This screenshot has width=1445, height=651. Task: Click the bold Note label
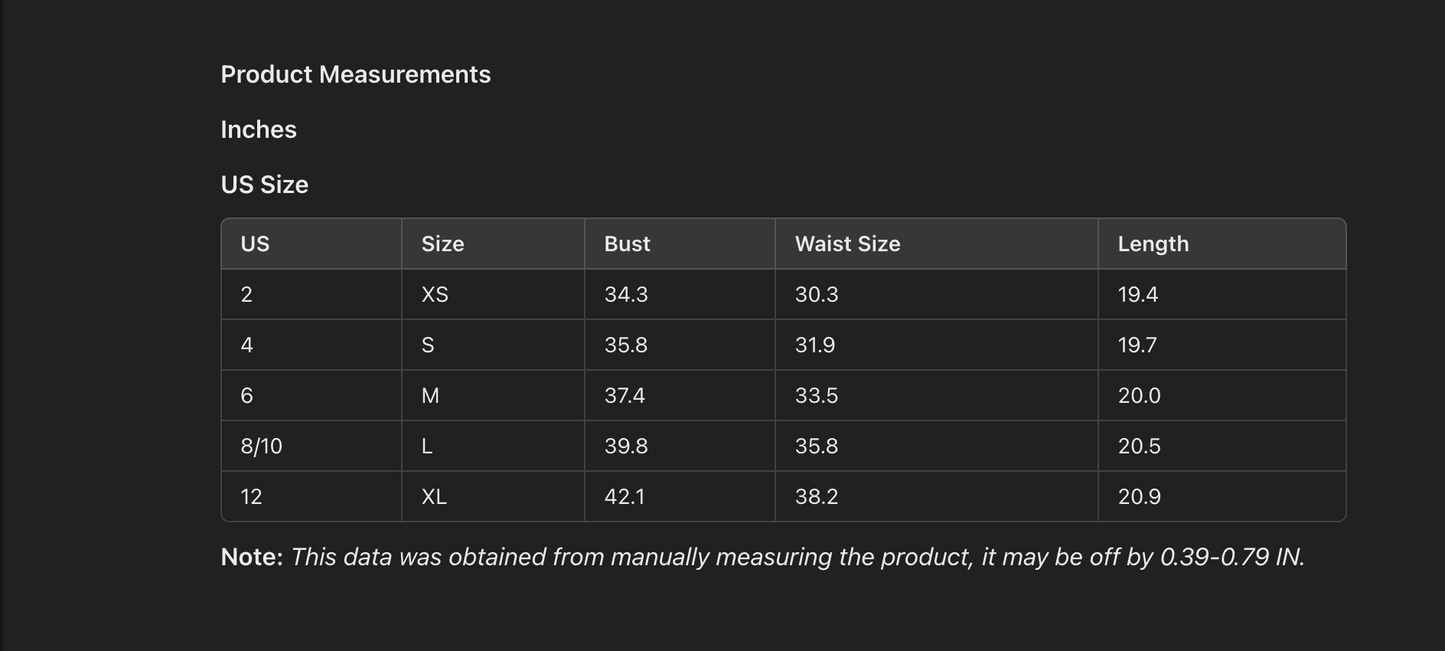[252, 557]
